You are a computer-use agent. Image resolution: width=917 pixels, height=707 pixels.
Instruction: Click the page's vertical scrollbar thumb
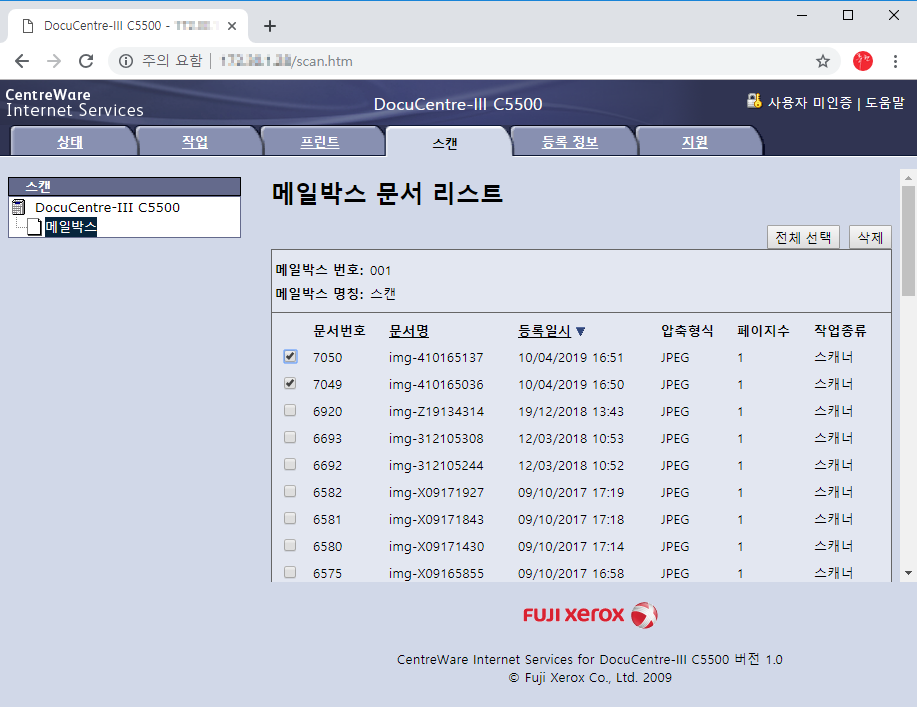pyautogui.click(x=908, y=241)
